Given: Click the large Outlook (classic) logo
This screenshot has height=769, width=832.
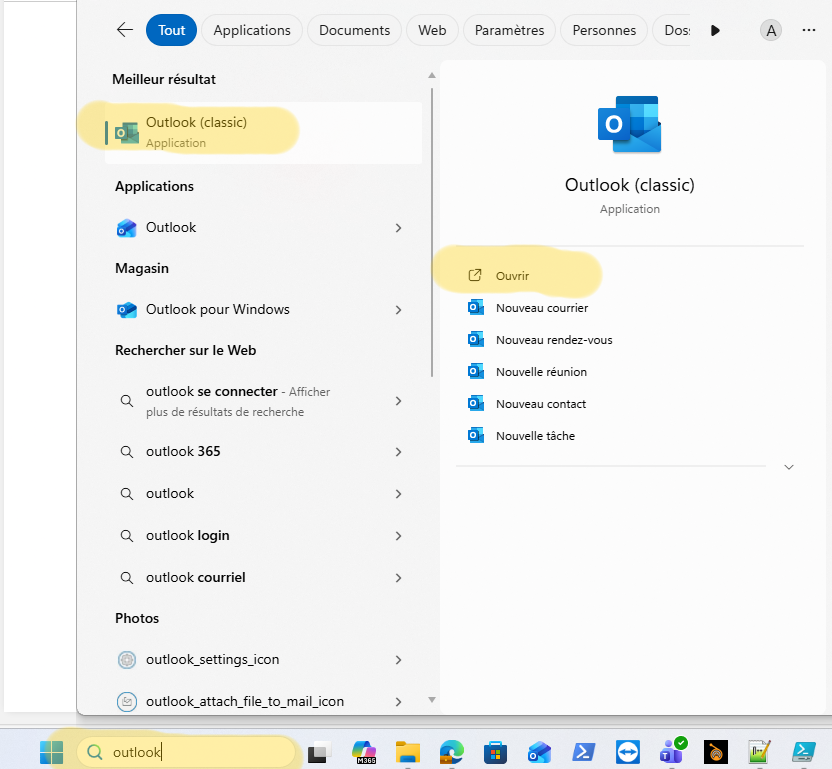Looking at the screenshot, I should (630, 124).
